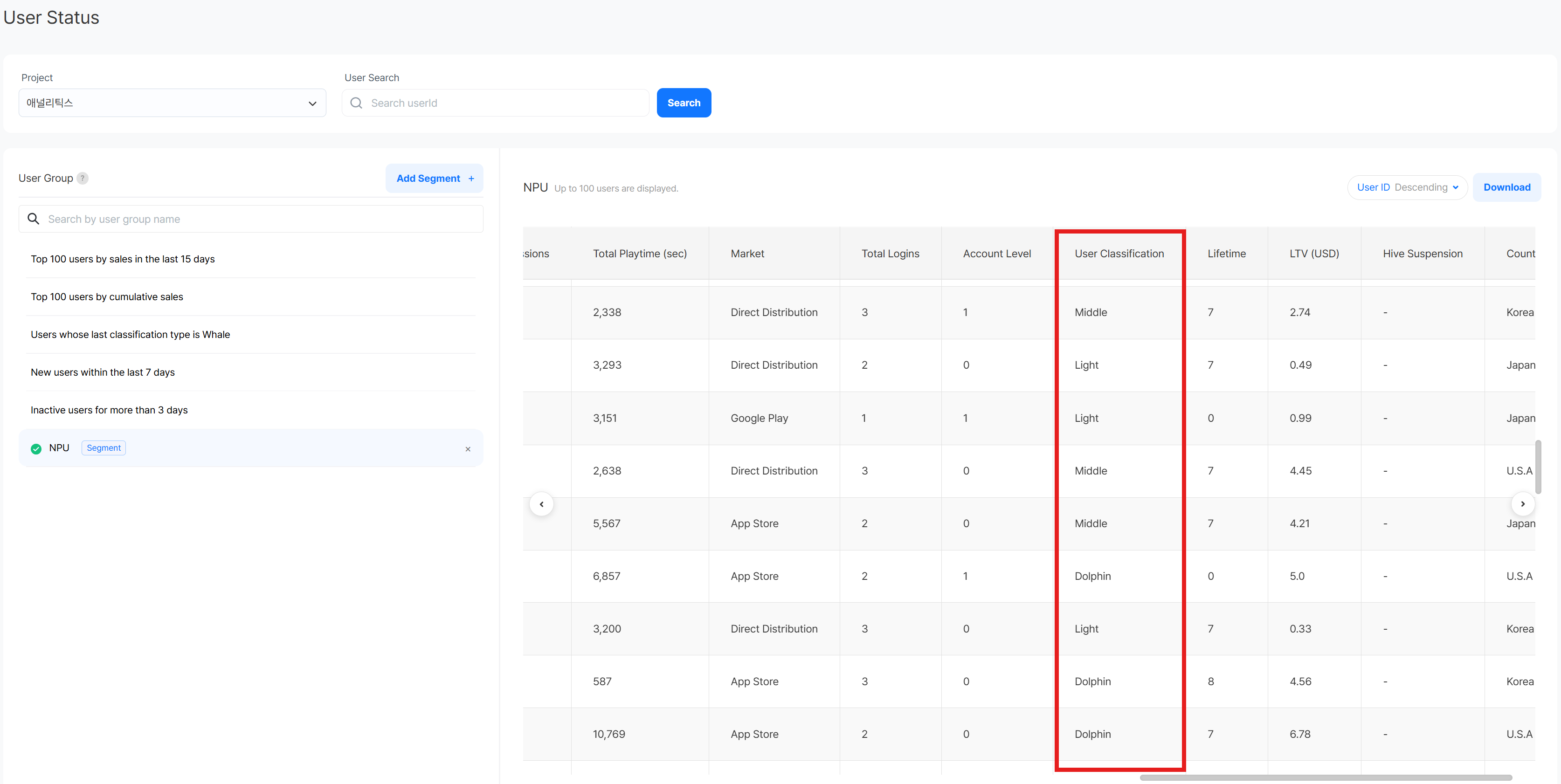Click into the Search userId input
Viewport: 1561px width, 784px height.
tap(495, 103)
